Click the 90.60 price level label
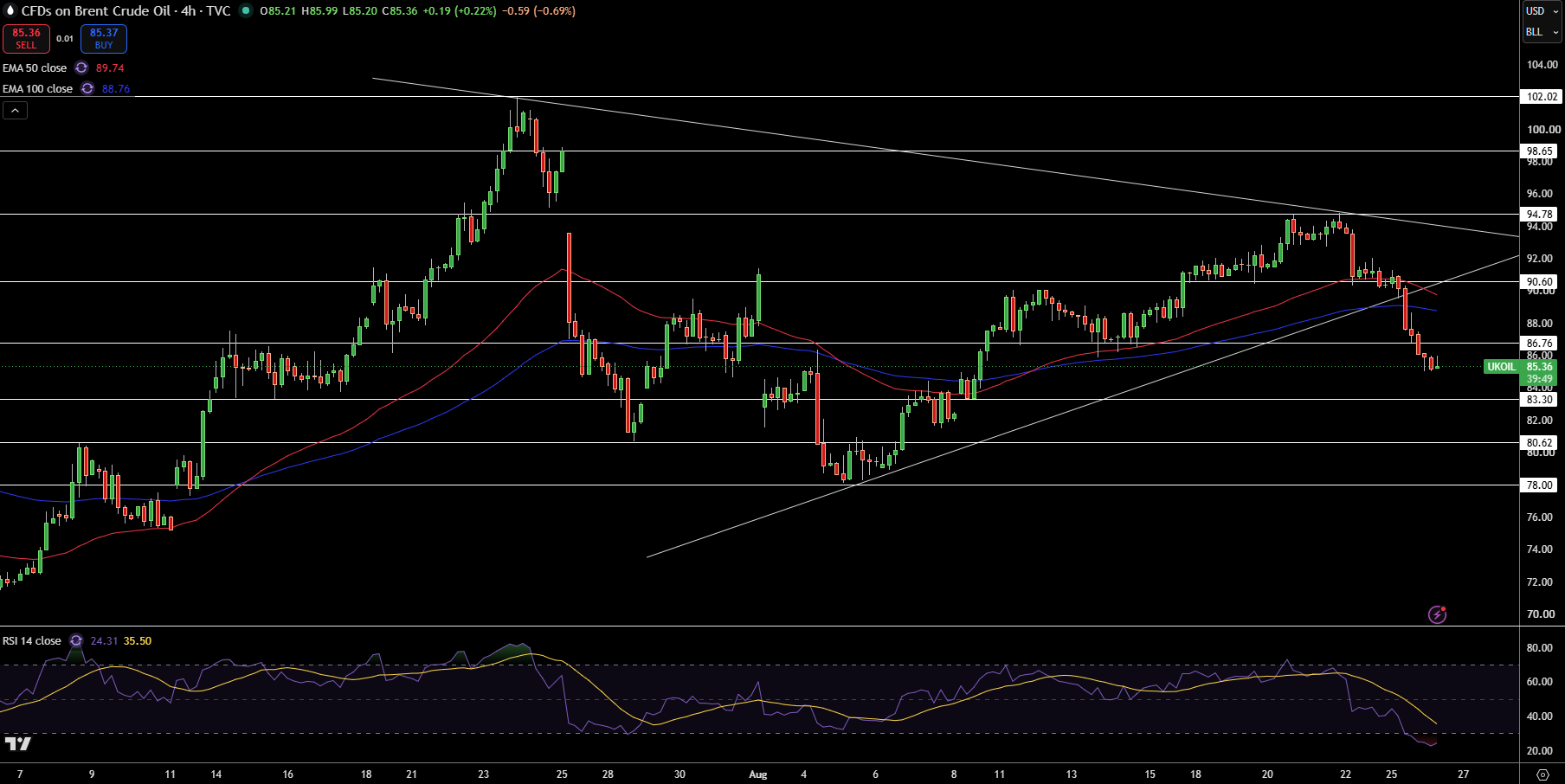 [1540, 282]
